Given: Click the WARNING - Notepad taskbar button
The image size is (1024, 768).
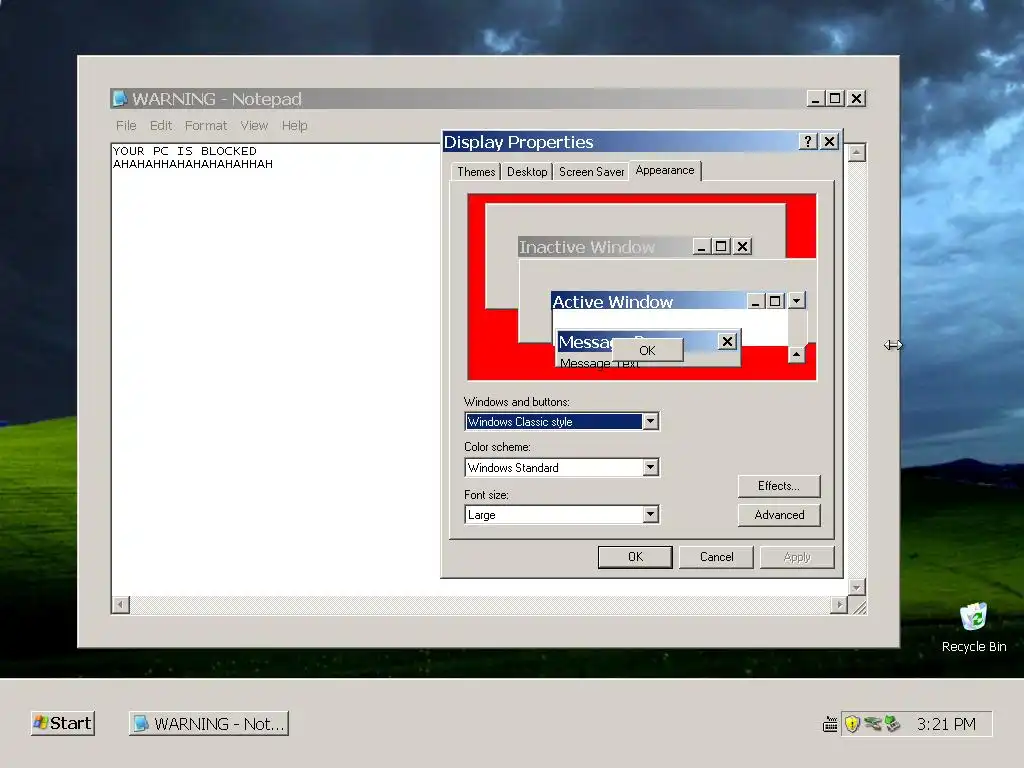Looking at the screenshot, I should pos(209,724).
